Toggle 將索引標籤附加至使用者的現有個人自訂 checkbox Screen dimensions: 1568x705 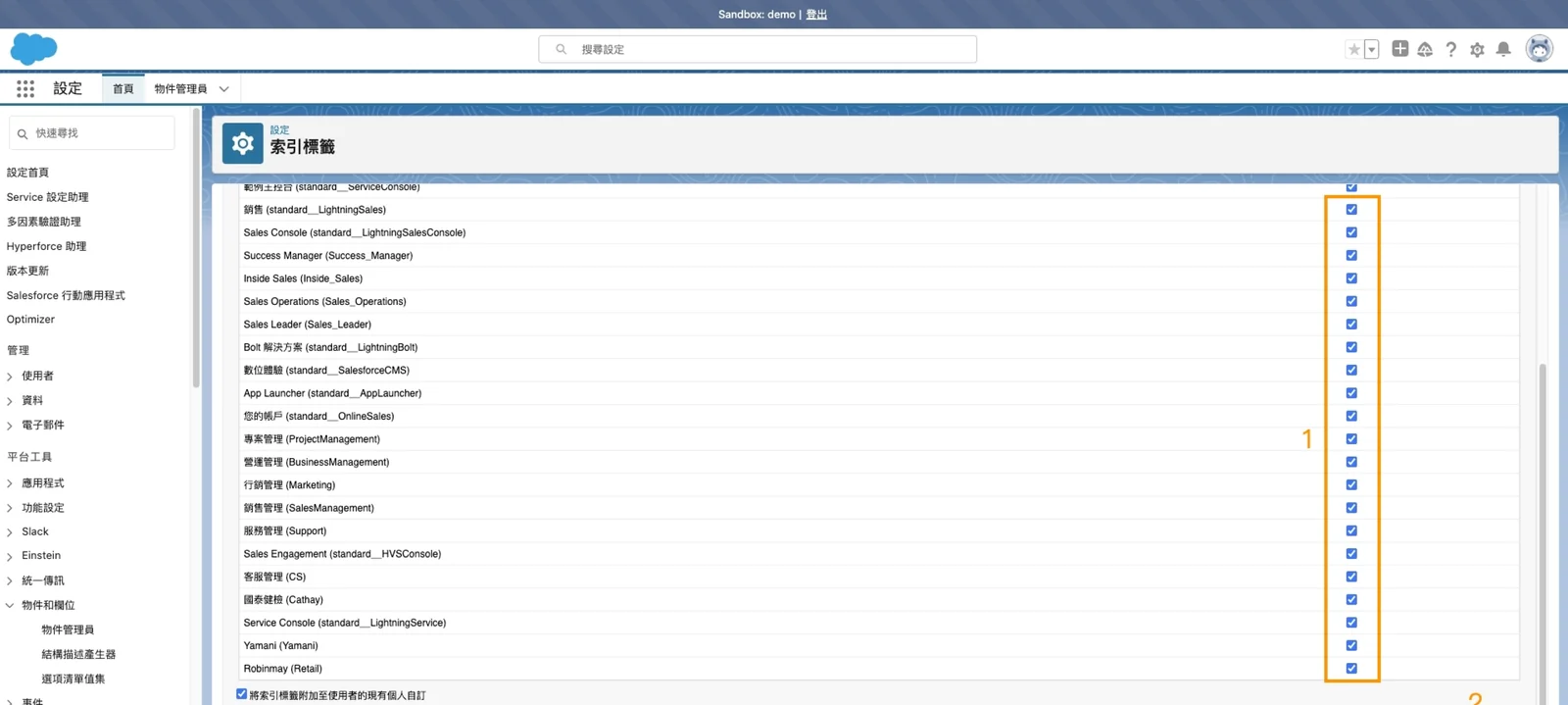tap(242, 694)
